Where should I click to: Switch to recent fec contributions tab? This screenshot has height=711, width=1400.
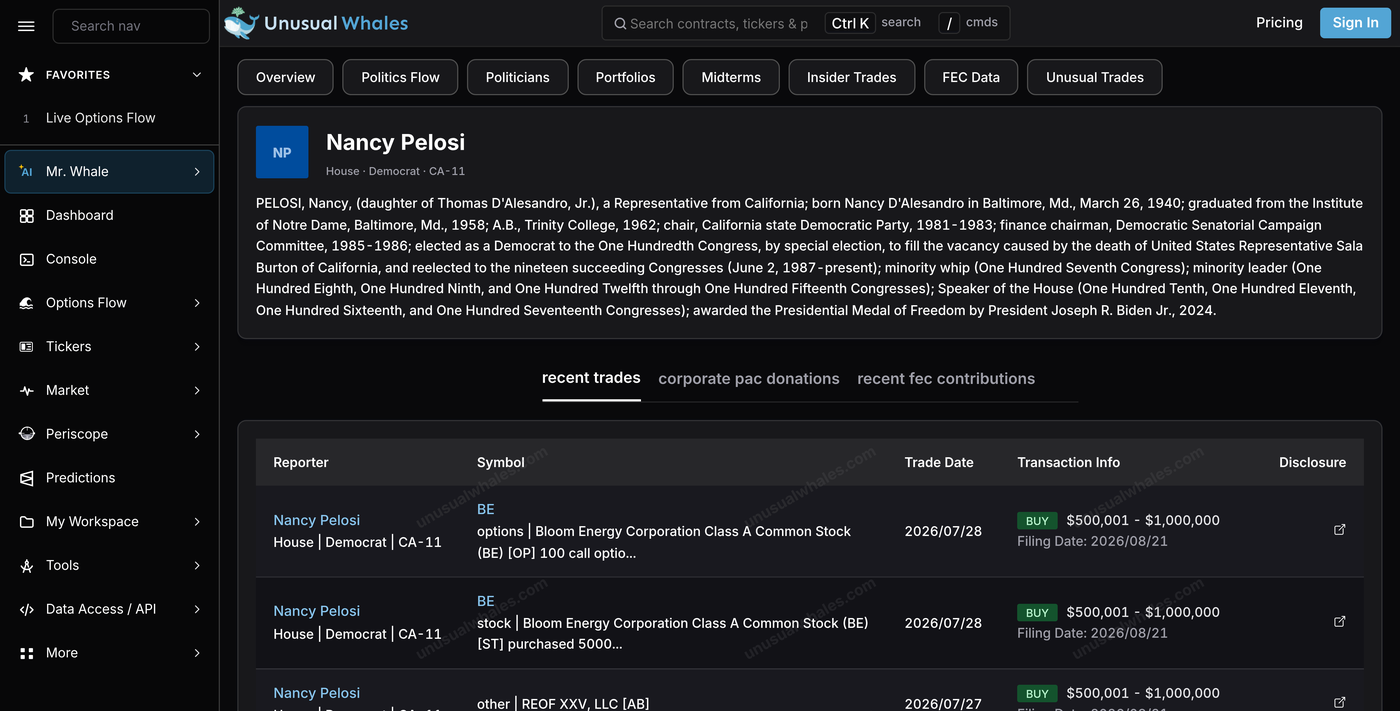946,379
